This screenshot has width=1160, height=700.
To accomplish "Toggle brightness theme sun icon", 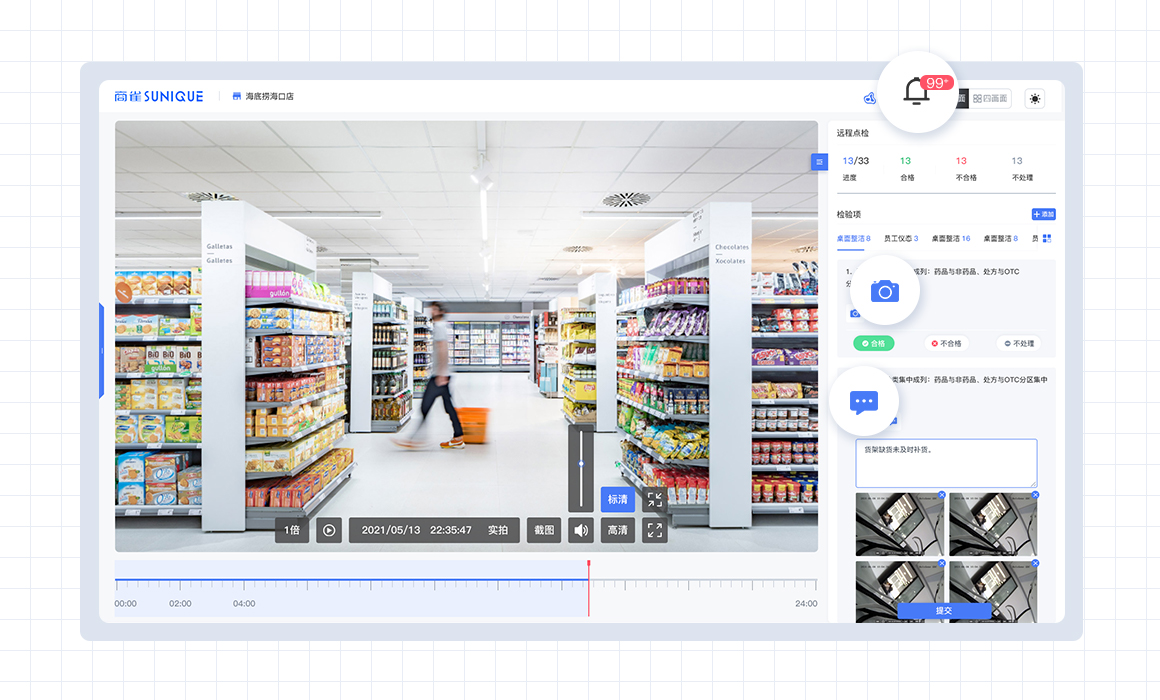I will click(x=1034, y=98).
